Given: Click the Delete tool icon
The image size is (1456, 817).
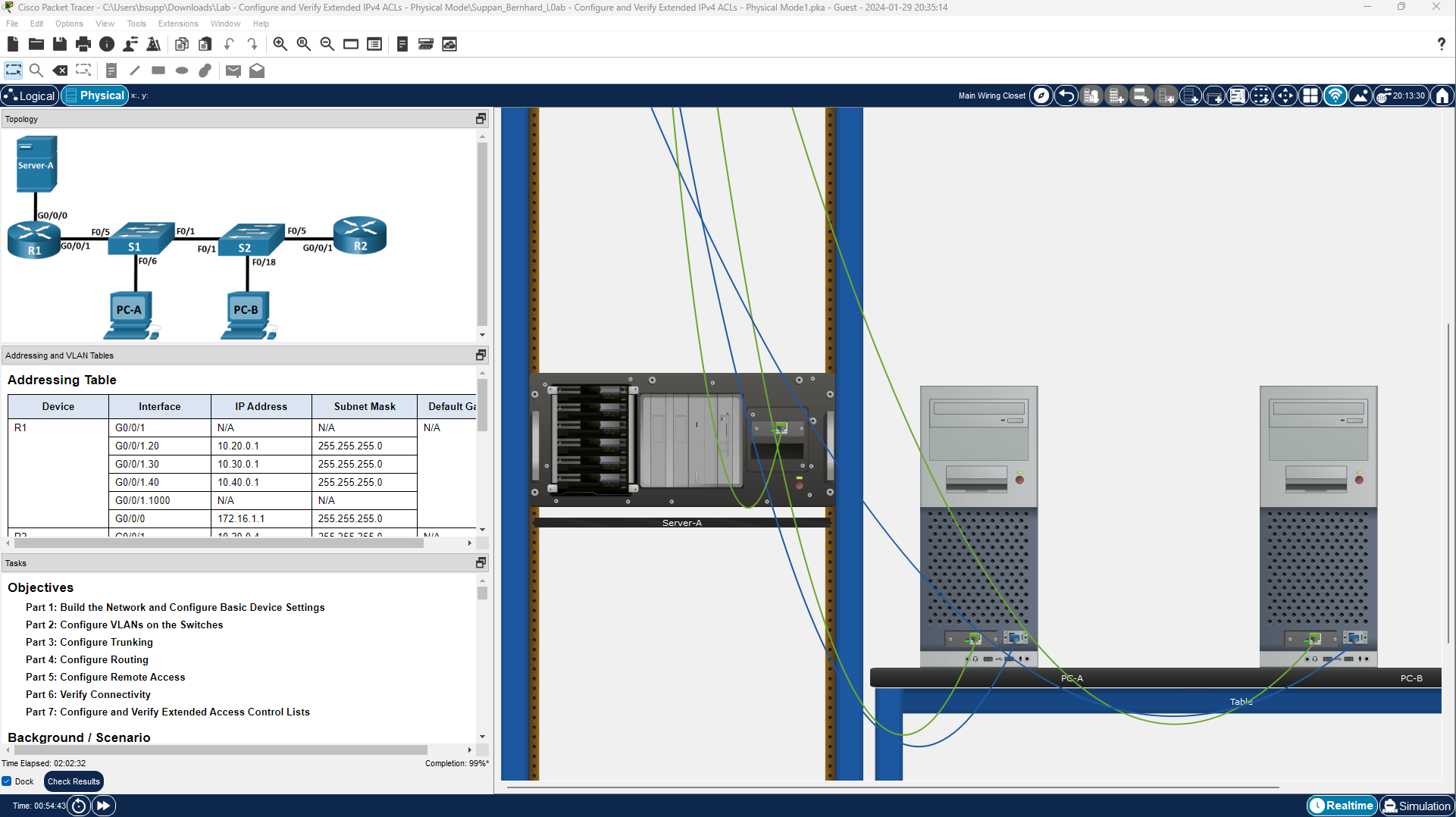Looking at the screenshot, I should (60, 70).
